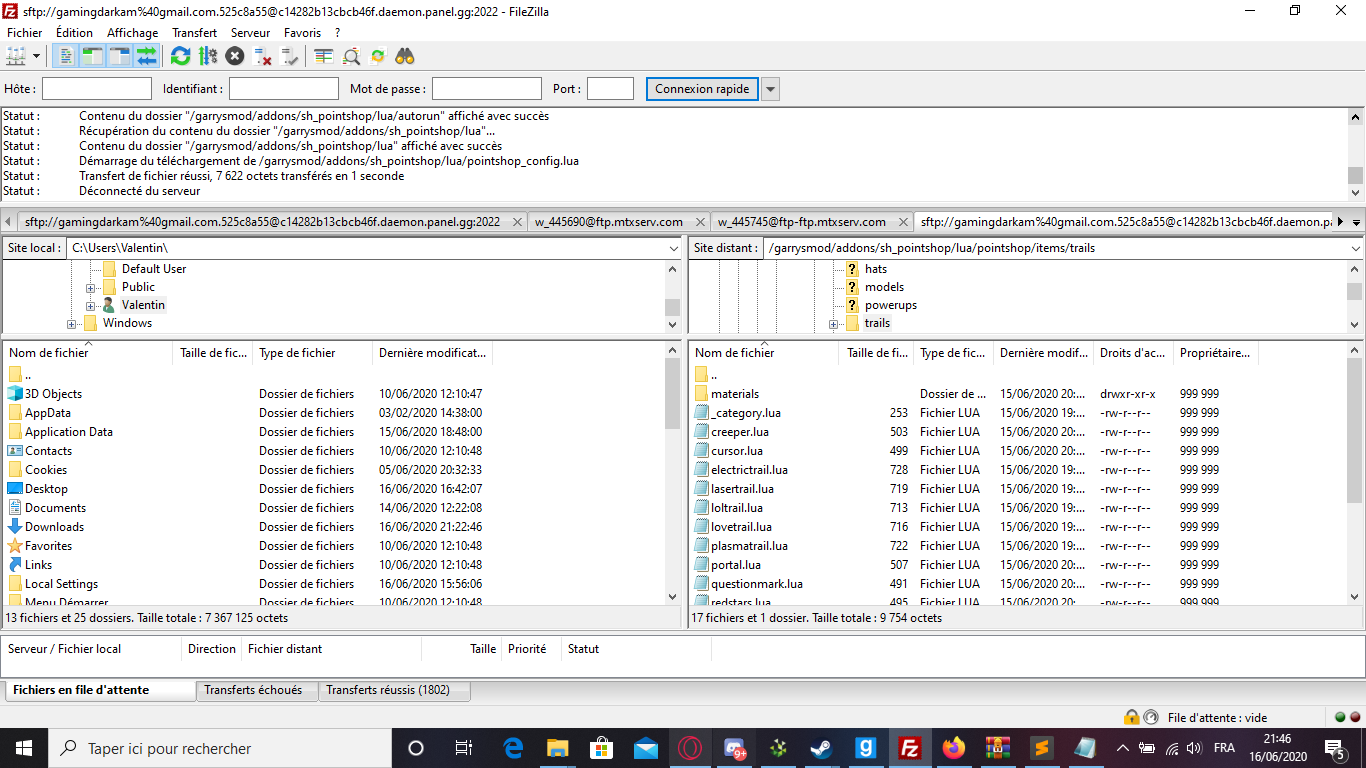Toggle processing of the transfer queue
This screenshot has height=768, width=1366.
click(x=208, y=56)
